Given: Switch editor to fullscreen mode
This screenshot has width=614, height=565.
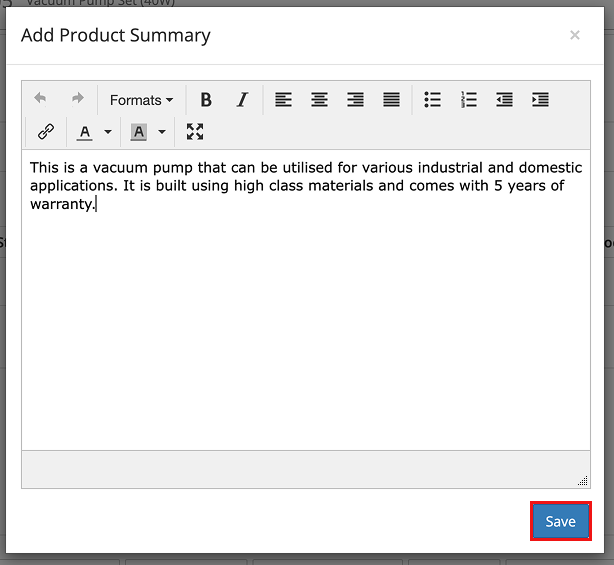Looking at the screenshot, I should point(195,132).
